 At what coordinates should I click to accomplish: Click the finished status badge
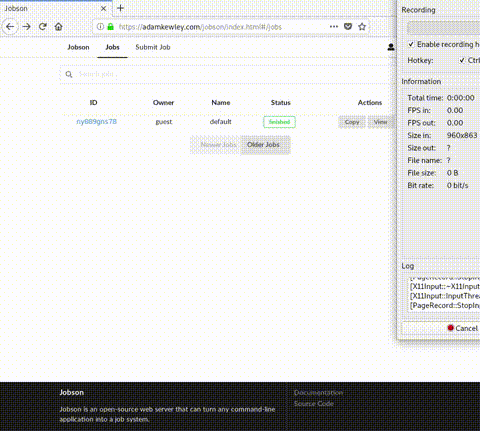click(x=279, y=122)
